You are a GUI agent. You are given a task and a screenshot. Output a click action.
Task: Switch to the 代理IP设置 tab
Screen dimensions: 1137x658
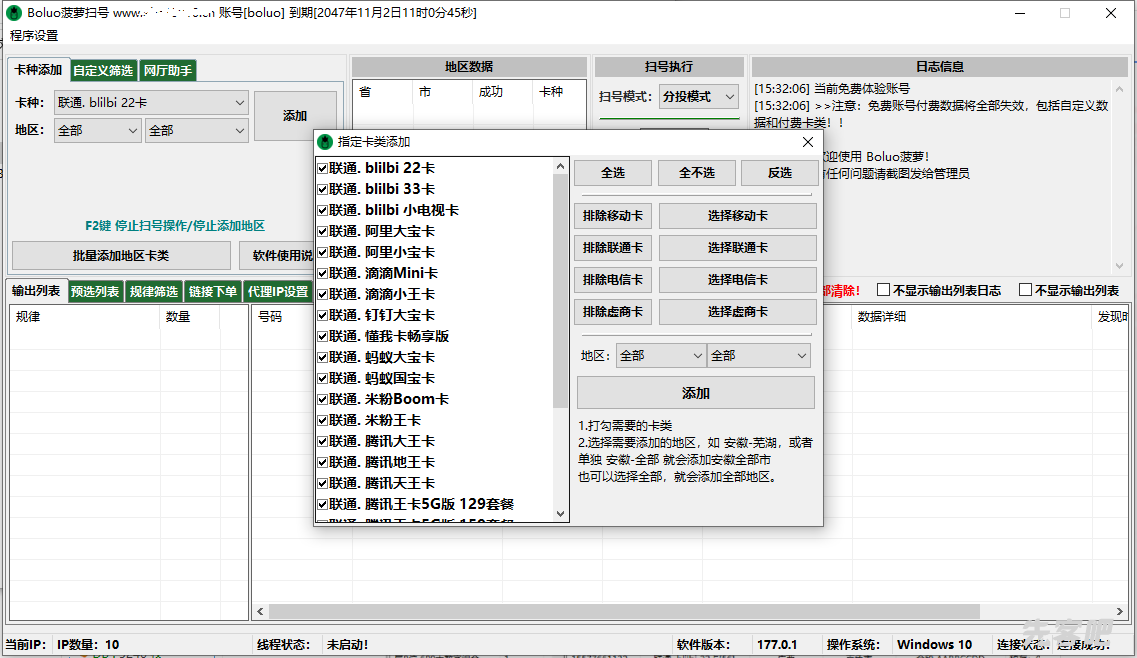278,291
